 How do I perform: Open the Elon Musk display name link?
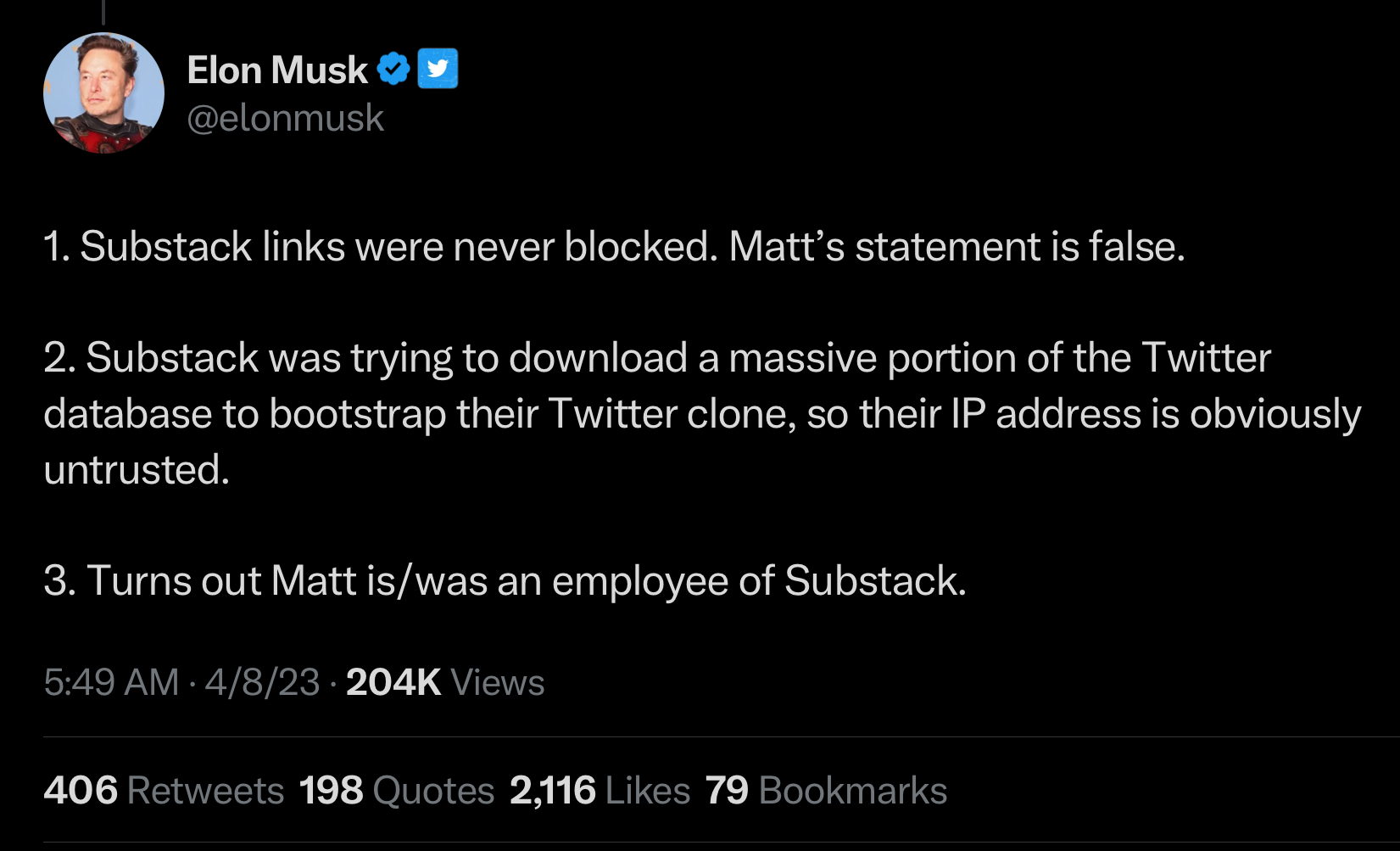[277, 70]
